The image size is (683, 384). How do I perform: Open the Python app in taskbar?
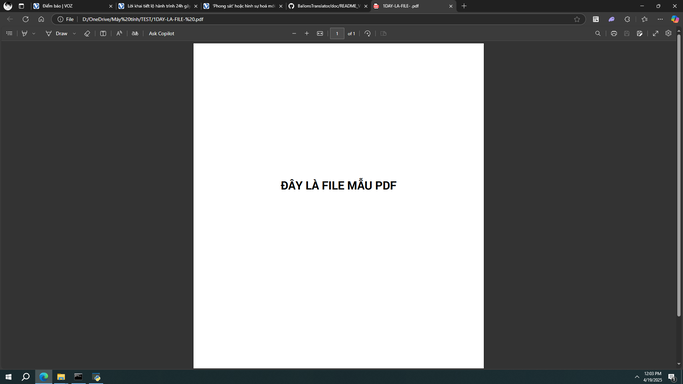pos(96,377)
